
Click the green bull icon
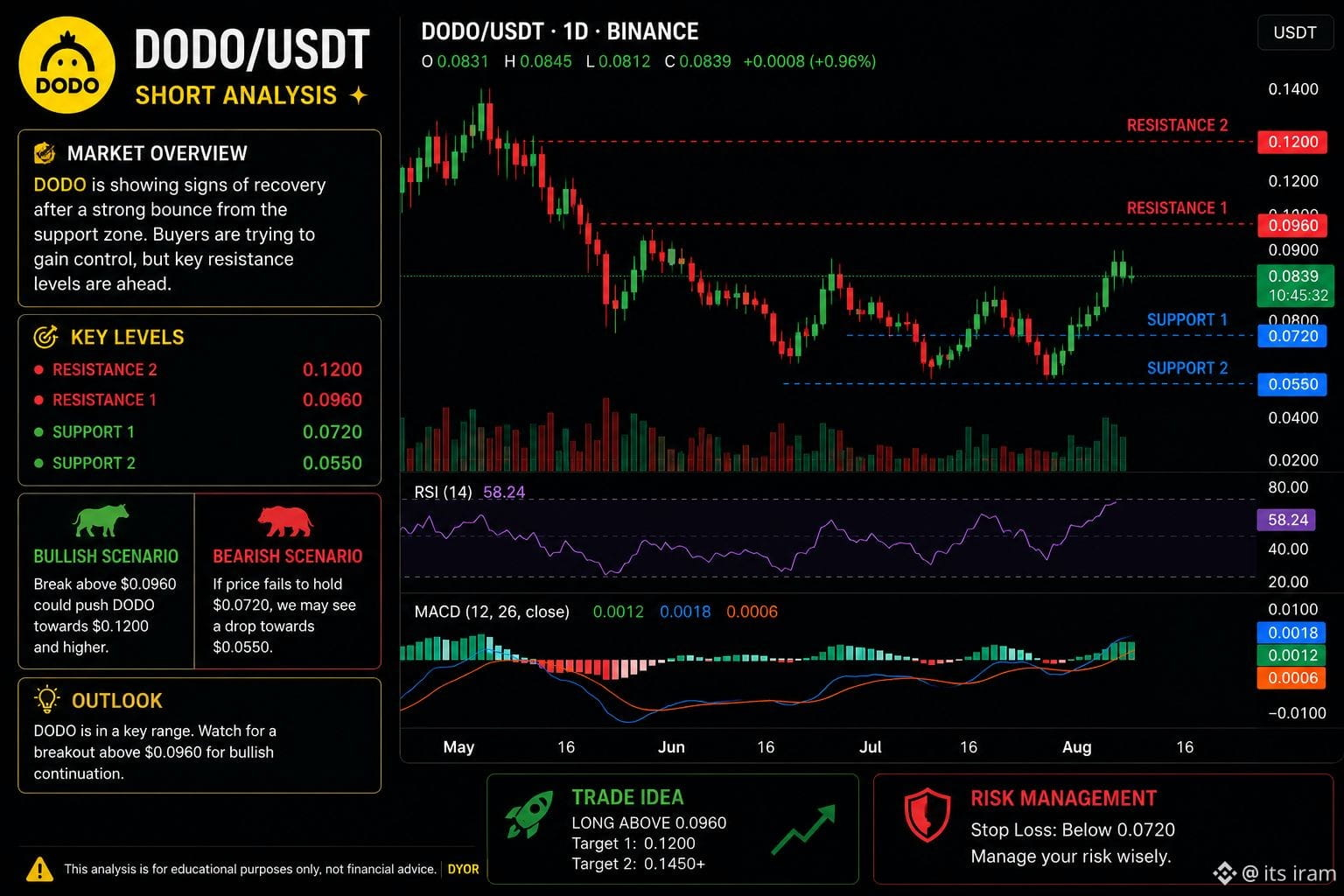(x=101, y=521)
